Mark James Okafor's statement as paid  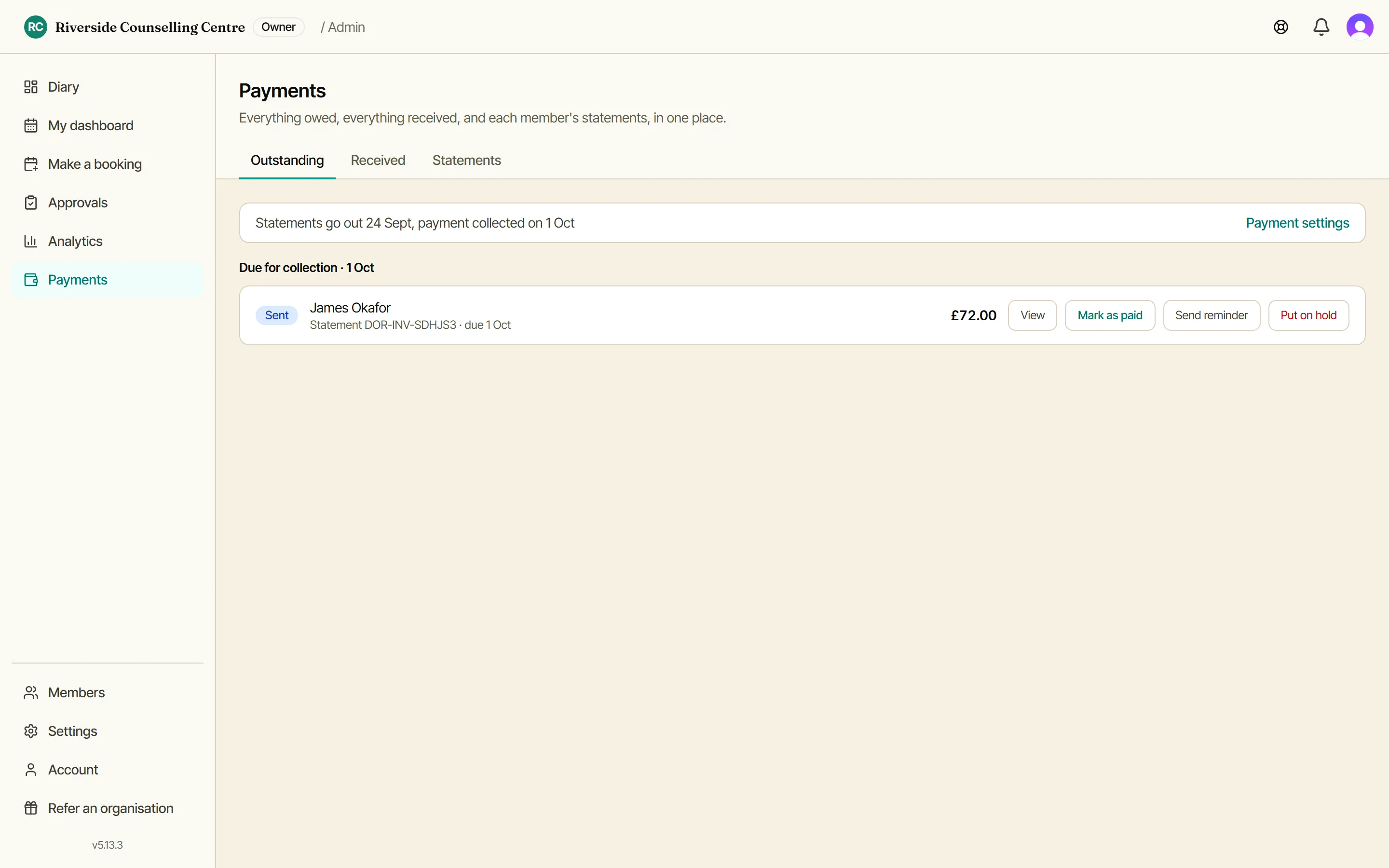pos(1109,315)
